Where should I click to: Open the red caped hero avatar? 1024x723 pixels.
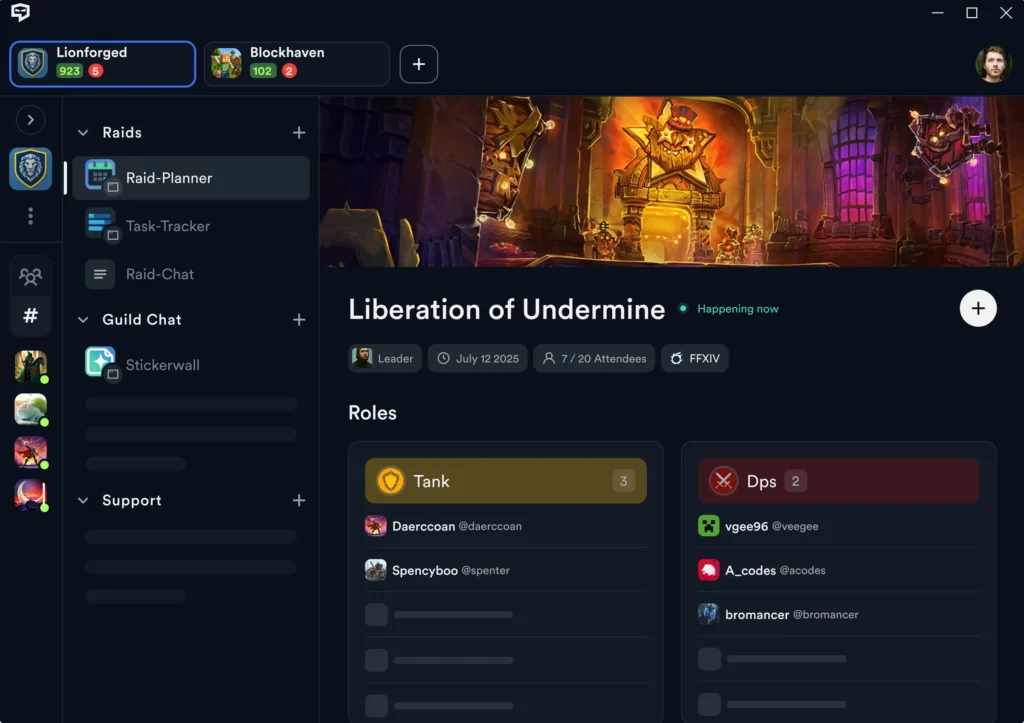tap(31, 452)
